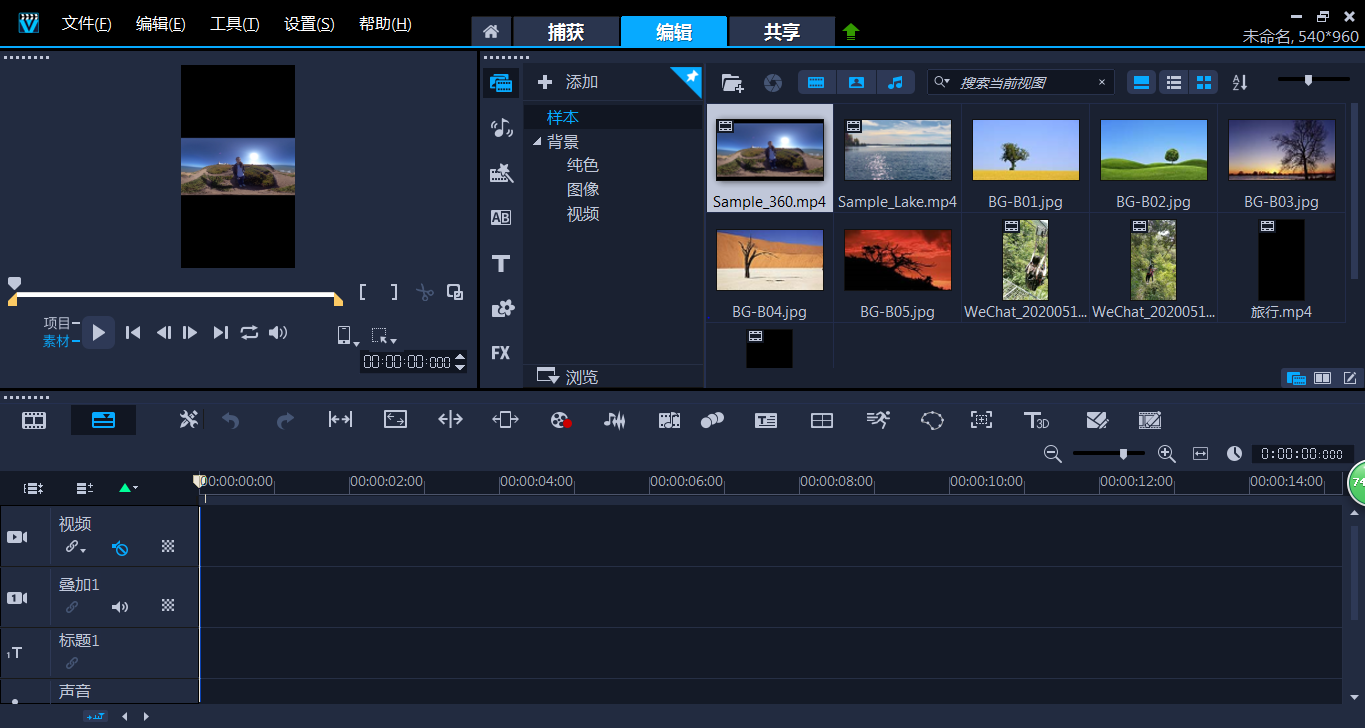Open the Media library panel
Image resolution: width=1365 pixels, height=728 pixels.
[x=501, y=83]
